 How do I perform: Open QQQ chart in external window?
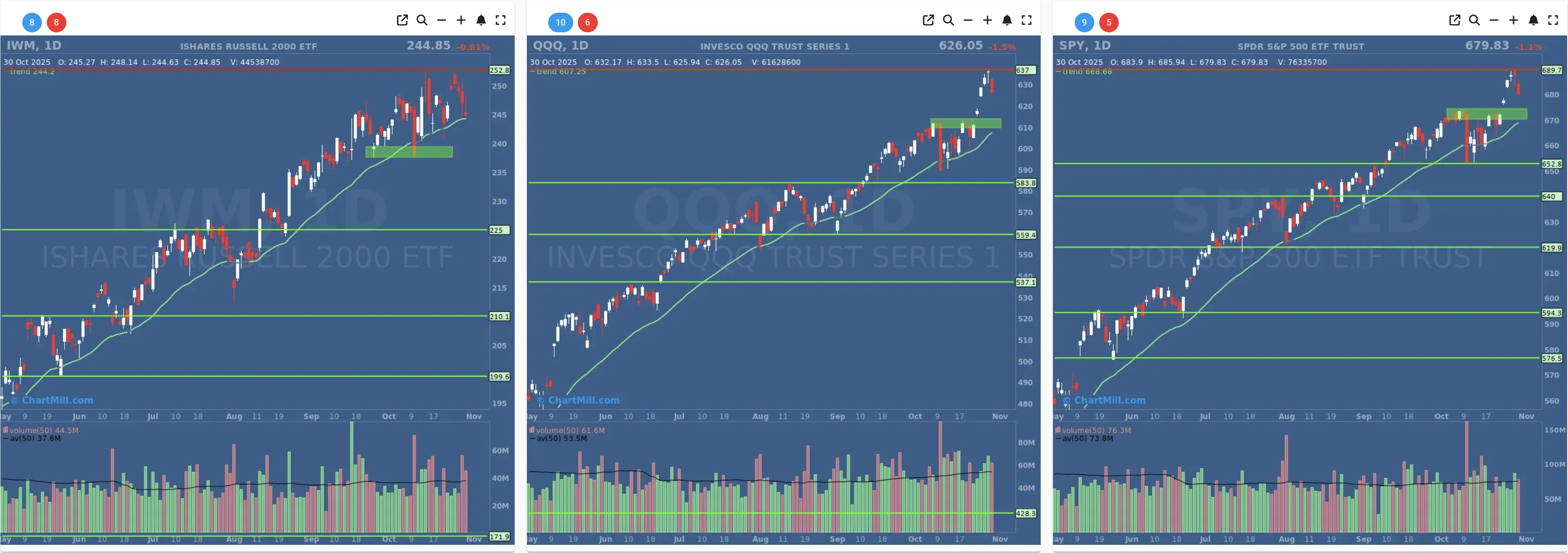[x=928, y=20]
